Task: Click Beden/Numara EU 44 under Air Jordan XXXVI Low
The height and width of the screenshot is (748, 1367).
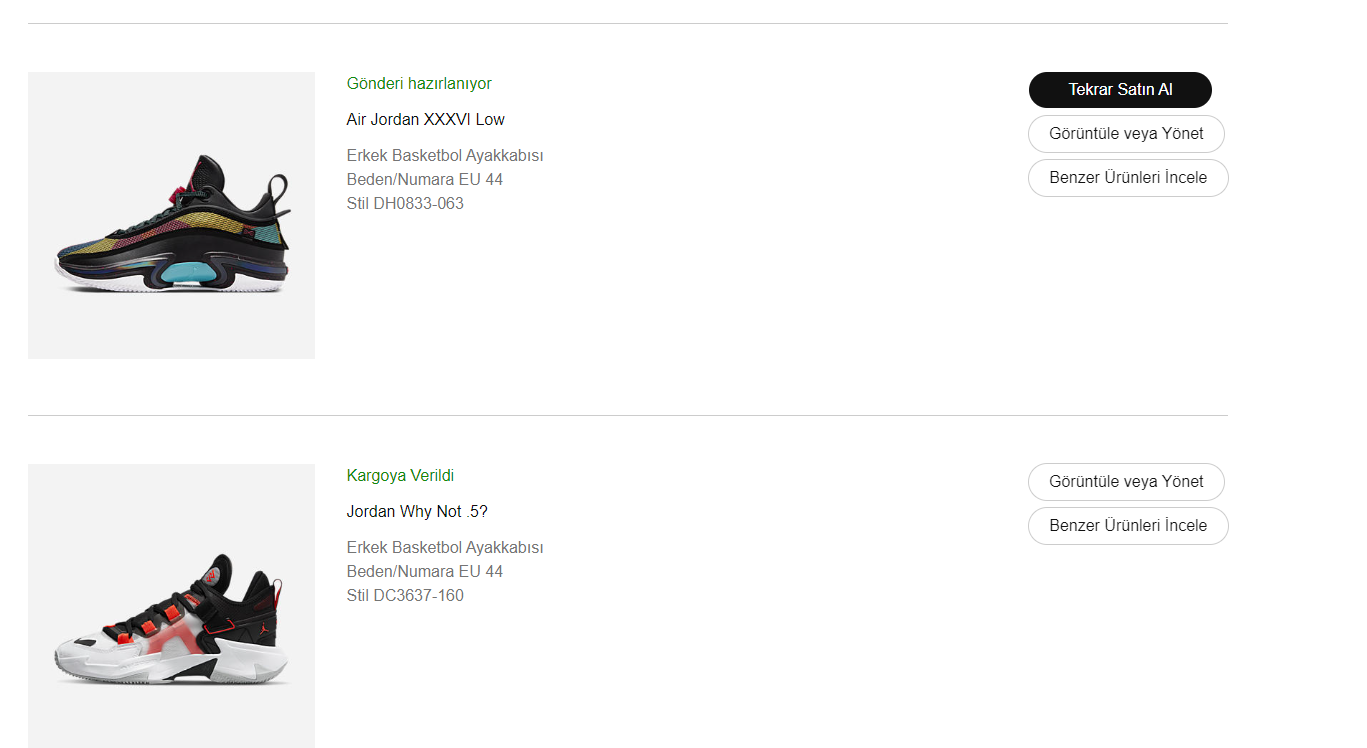Action: [x=425, y=180]
